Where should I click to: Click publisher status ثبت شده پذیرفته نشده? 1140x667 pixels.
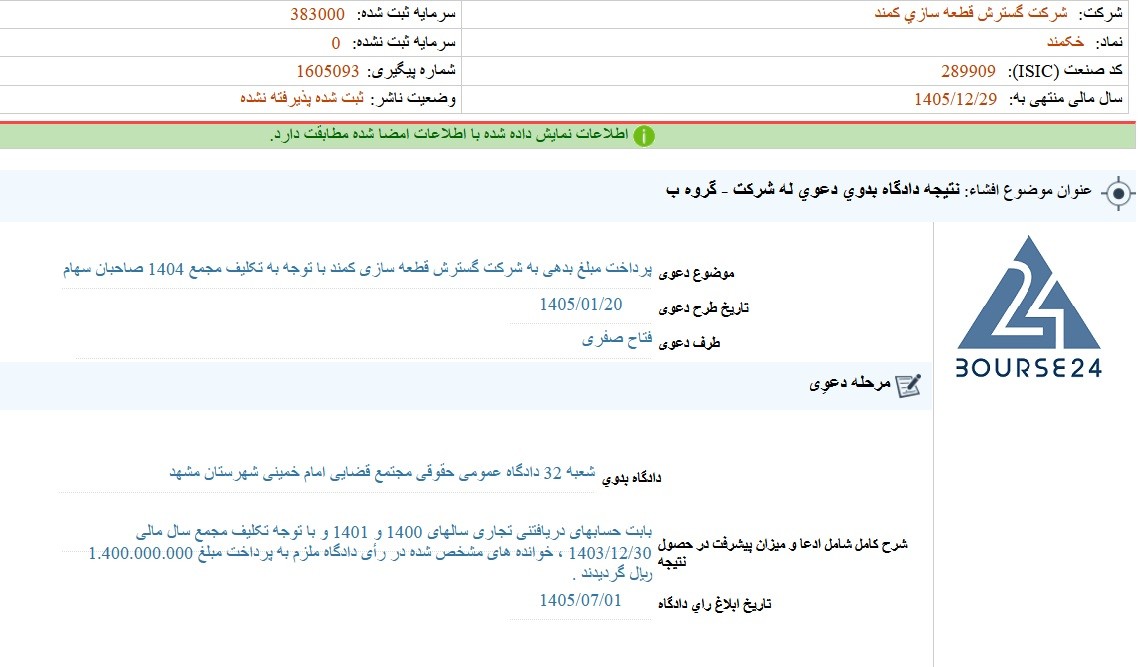[302, 99]
